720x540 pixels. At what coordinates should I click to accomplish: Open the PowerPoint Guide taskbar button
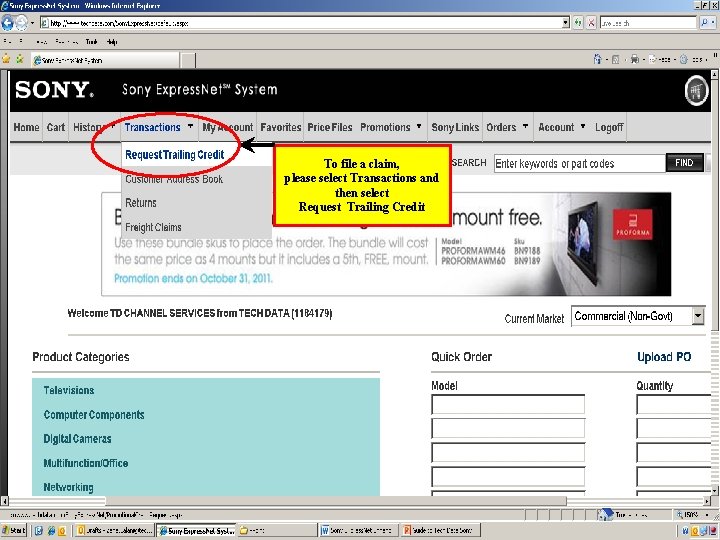[x=441, y=530]
